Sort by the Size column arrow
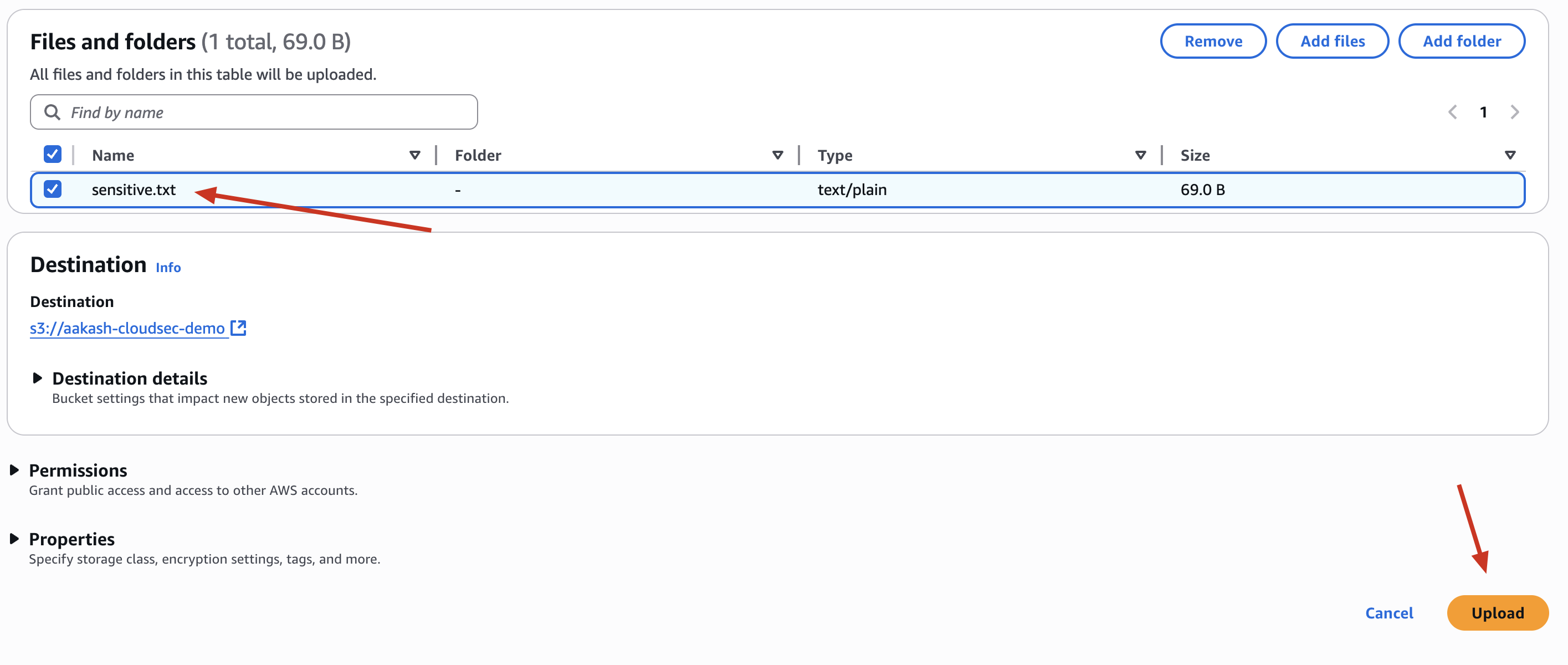Viewport: 1568px width, 665px height. [1510, 155]
